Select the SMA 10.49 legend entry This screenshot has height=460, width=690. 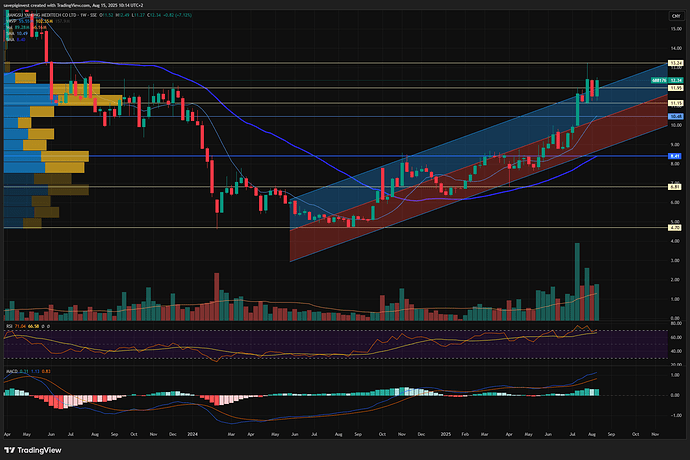(x=17, y=33)
